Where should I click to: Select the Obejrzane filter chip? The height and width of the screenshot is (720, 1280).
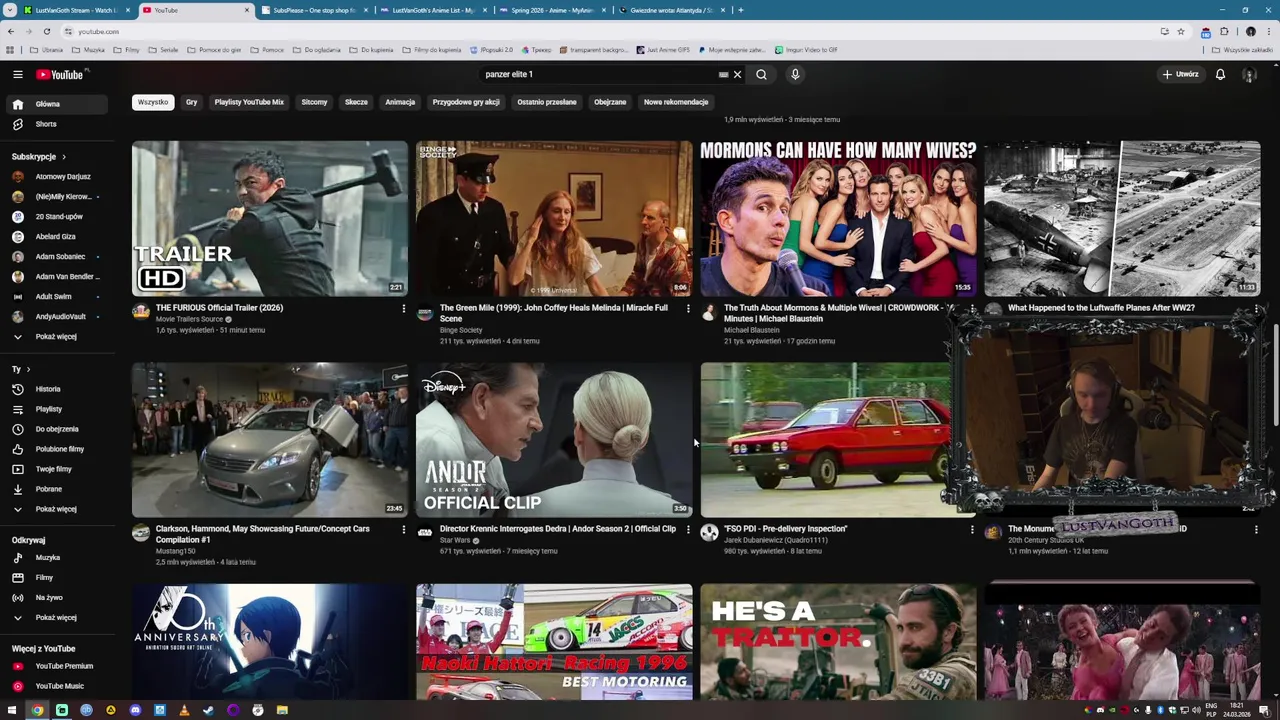610,102
